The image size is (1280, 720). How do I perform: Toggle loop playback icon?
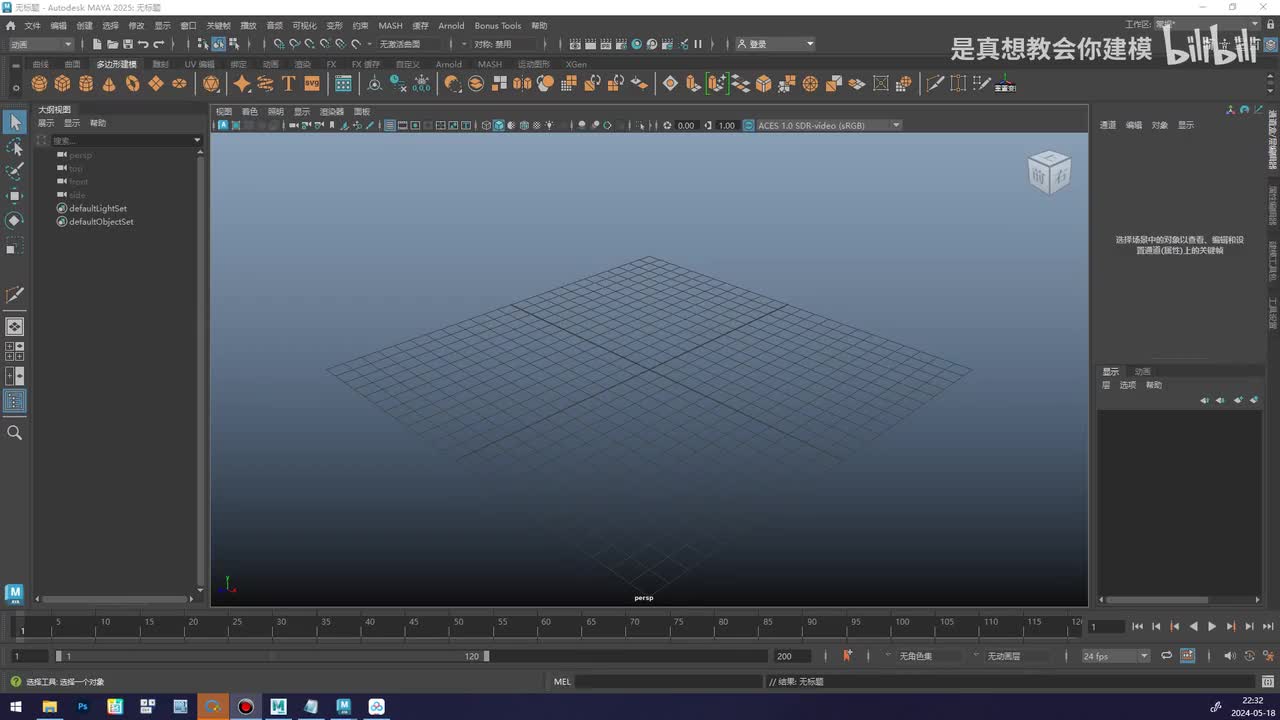(1166, 656)
